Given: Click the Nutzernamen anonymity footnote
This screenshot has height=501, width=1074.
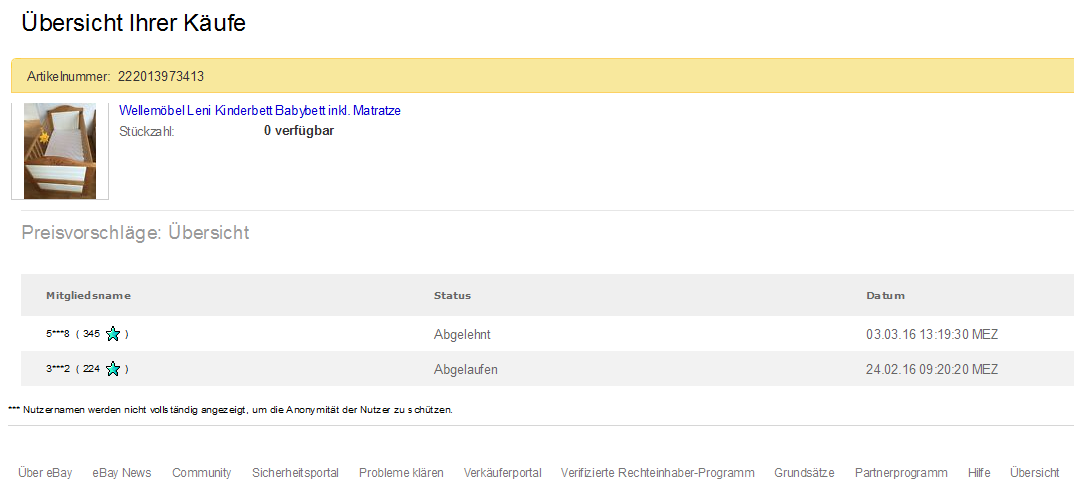Looking at the screenshot, I should click(x=231, y=410).
